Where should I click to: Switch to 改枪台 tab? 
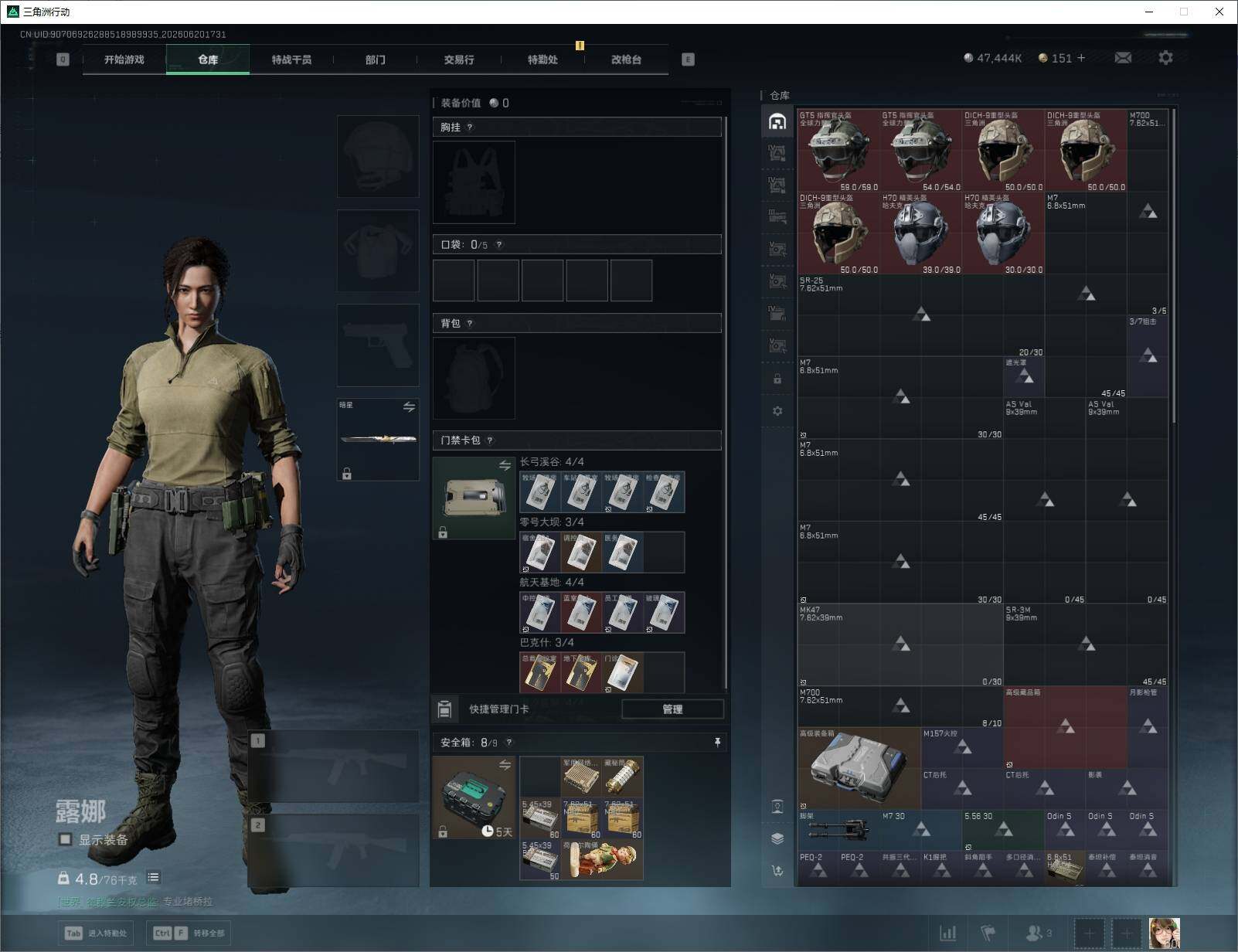626,59
